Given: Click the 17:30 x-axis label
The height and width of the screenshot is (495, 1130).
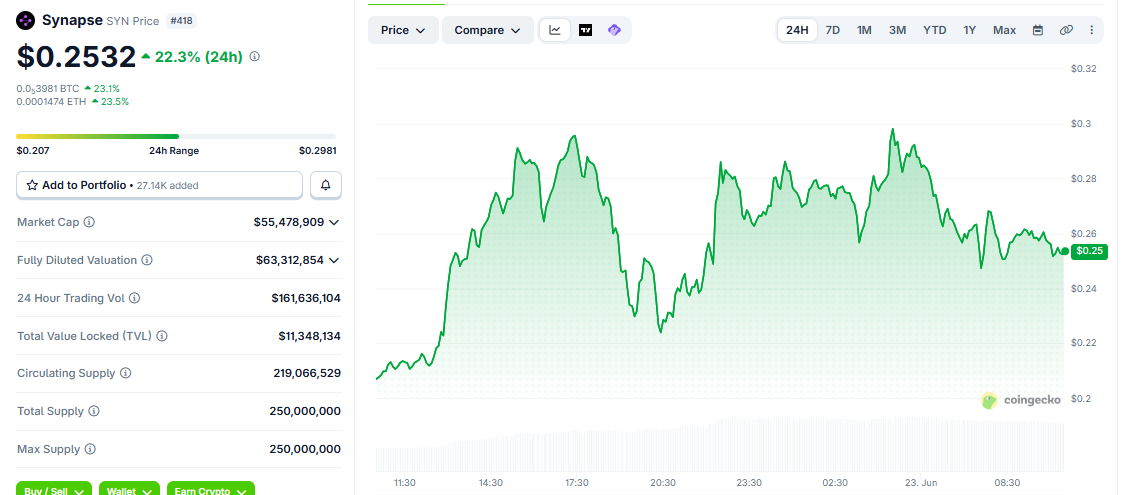Looking at the screenshot, I should tap(577, 483).
